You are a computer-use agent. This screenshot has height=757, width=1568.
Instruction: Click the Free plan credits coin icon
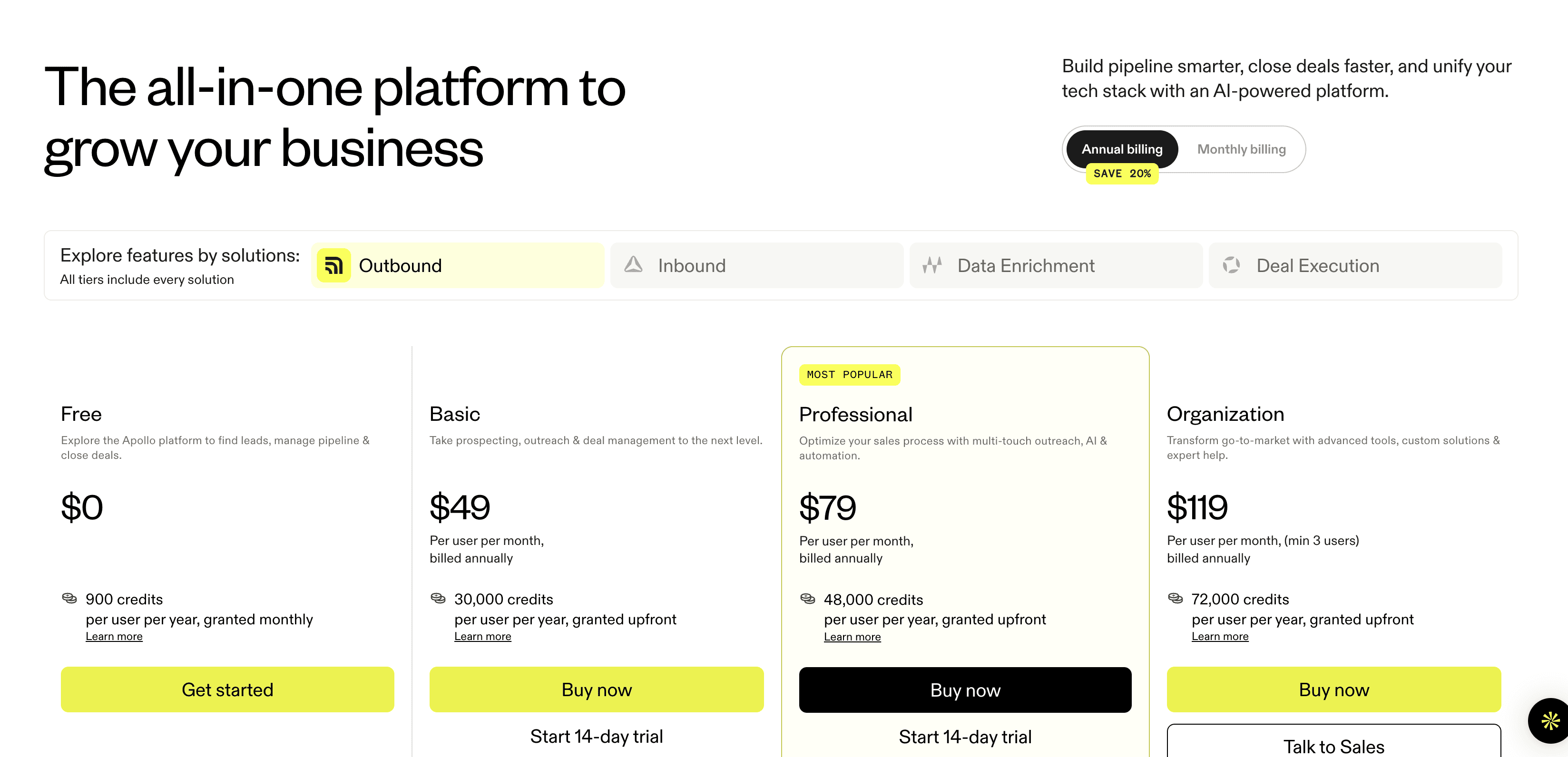[69, 598]
